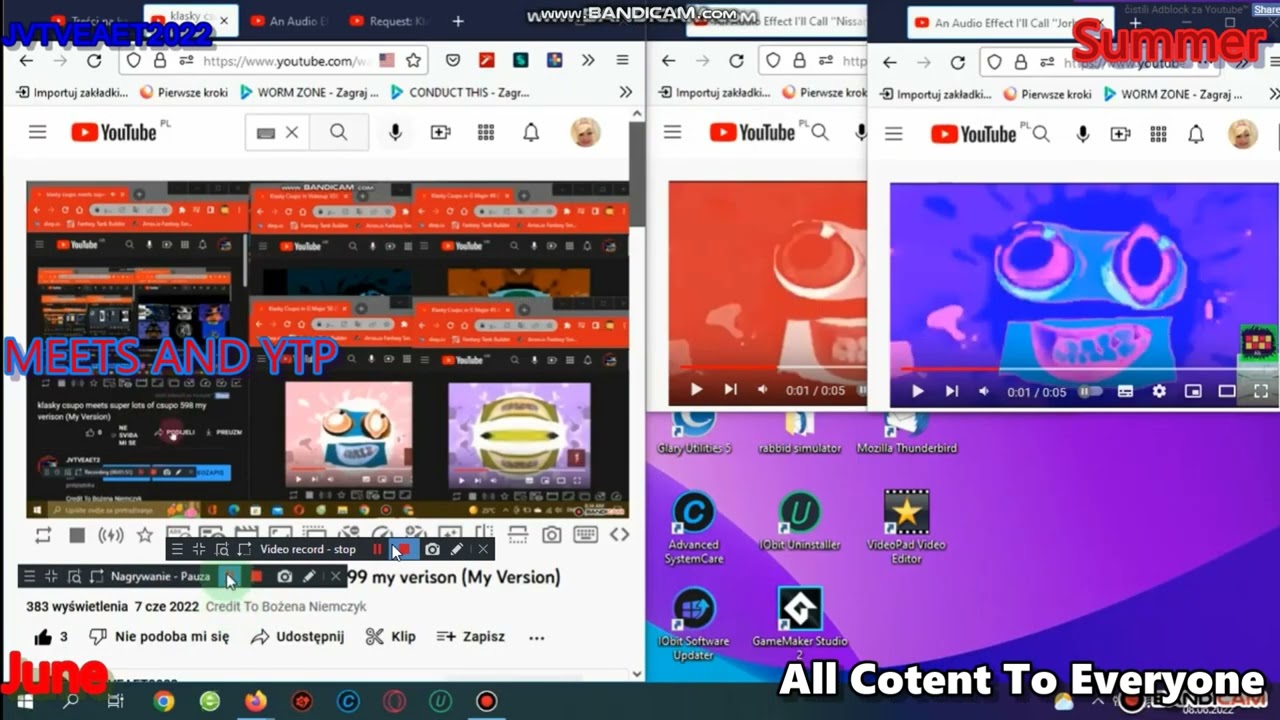This screenshot has height=720, width=1280.
Task: Toggle loop icon in extension toolbar below video
Action: (42, 535)
